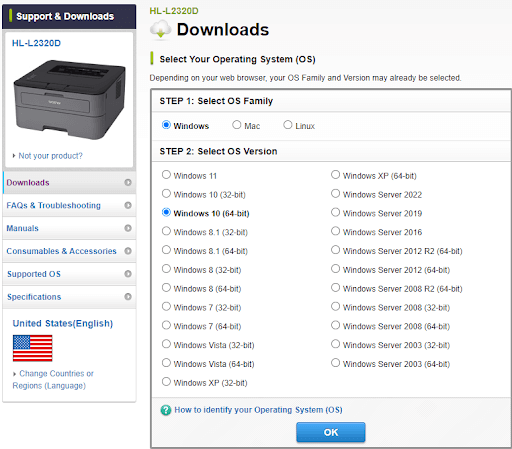Choose Windows Server 2022 radio option
Viewport: 512px width, 449px height.
[x=335, y=194]
